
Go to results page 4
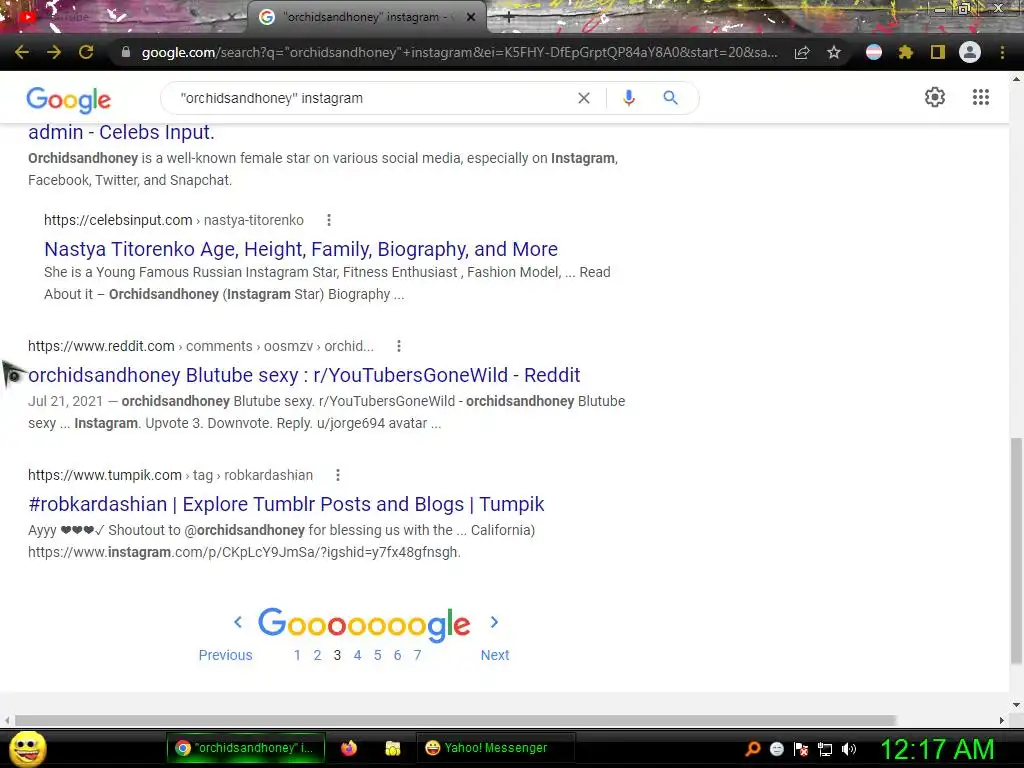click(357, 655)
